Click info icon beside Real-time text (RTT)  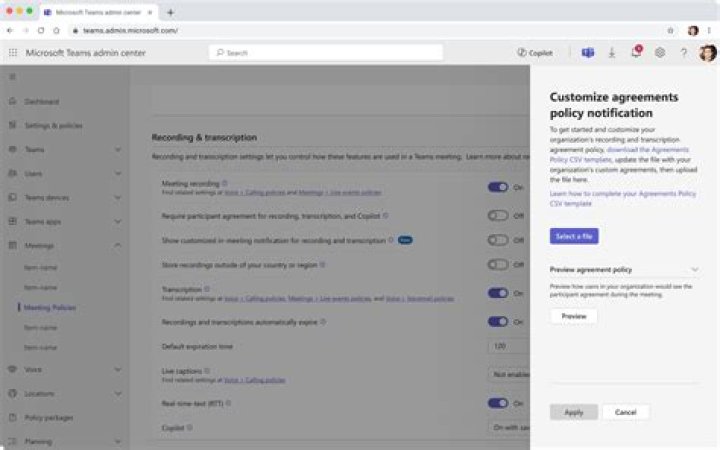point(228,403)
